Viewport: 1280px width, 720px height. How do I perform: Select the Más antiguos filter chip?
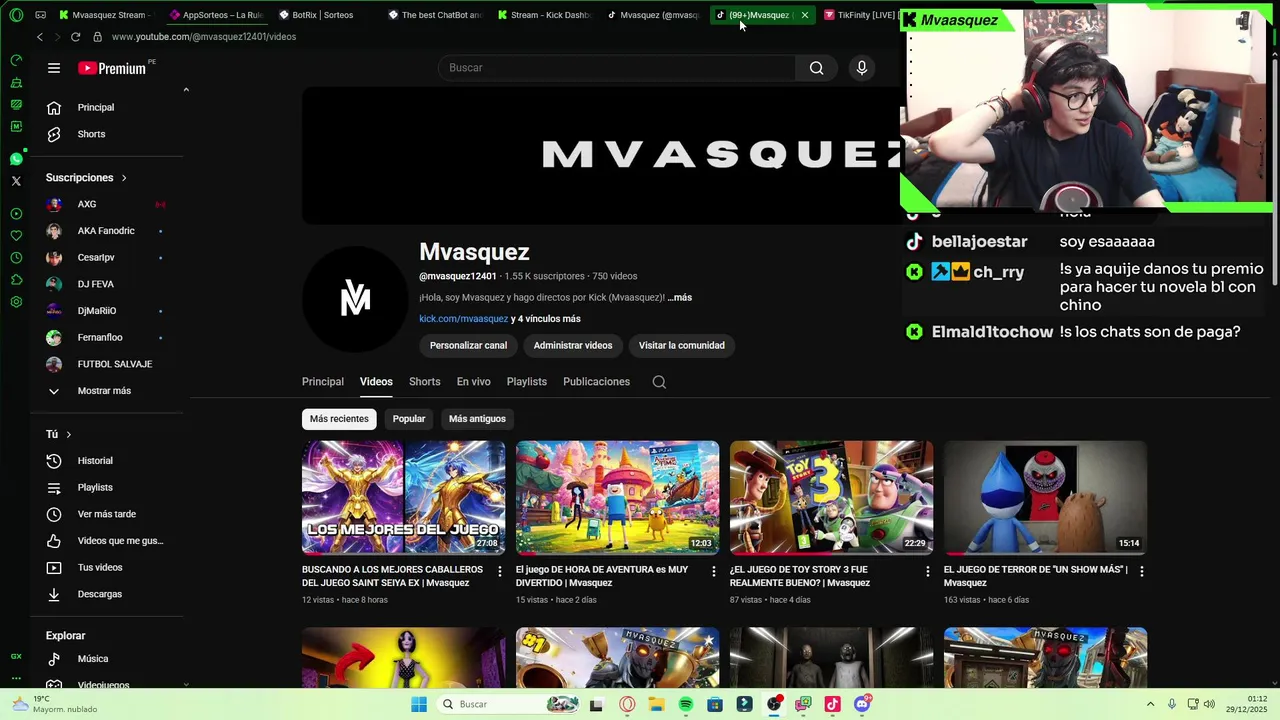(477, 419)
